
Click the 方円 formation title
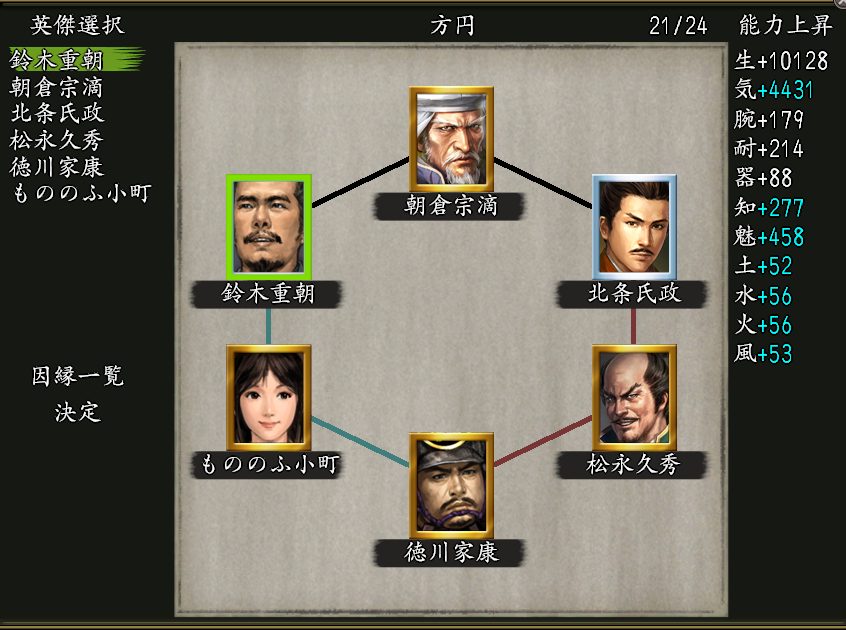click(x=452, y=25)
